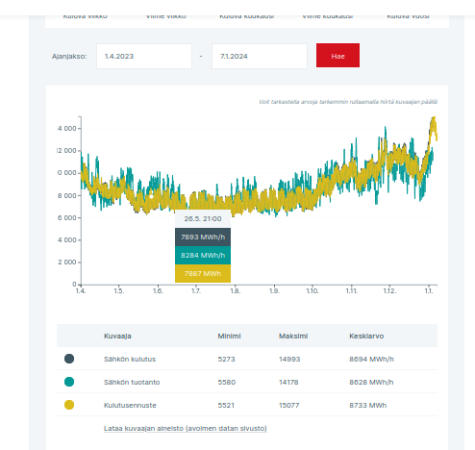
Task: Choose the Kuluva kuukausi period tab
Action: tap(247, 16)
